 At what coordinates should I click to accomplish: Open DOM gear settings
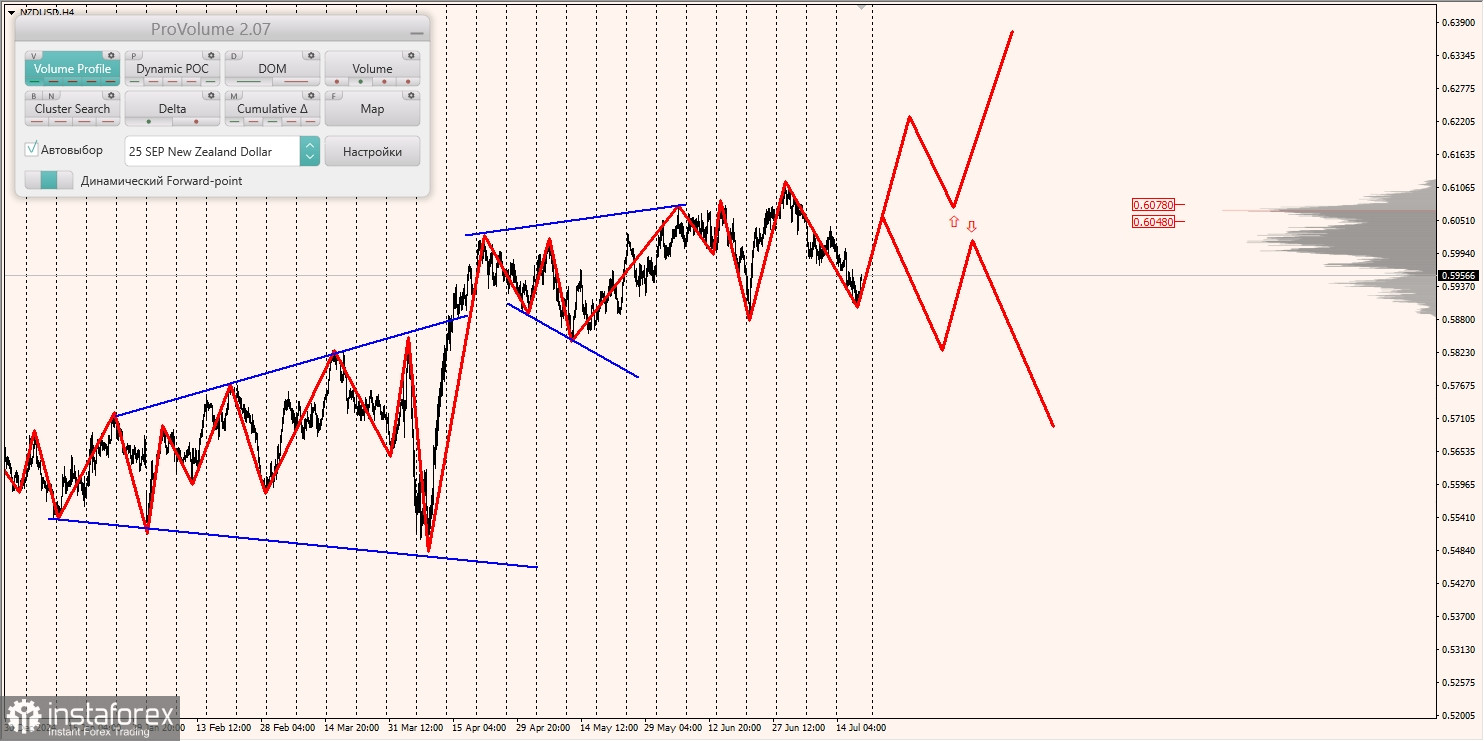[x=311, y=56]
